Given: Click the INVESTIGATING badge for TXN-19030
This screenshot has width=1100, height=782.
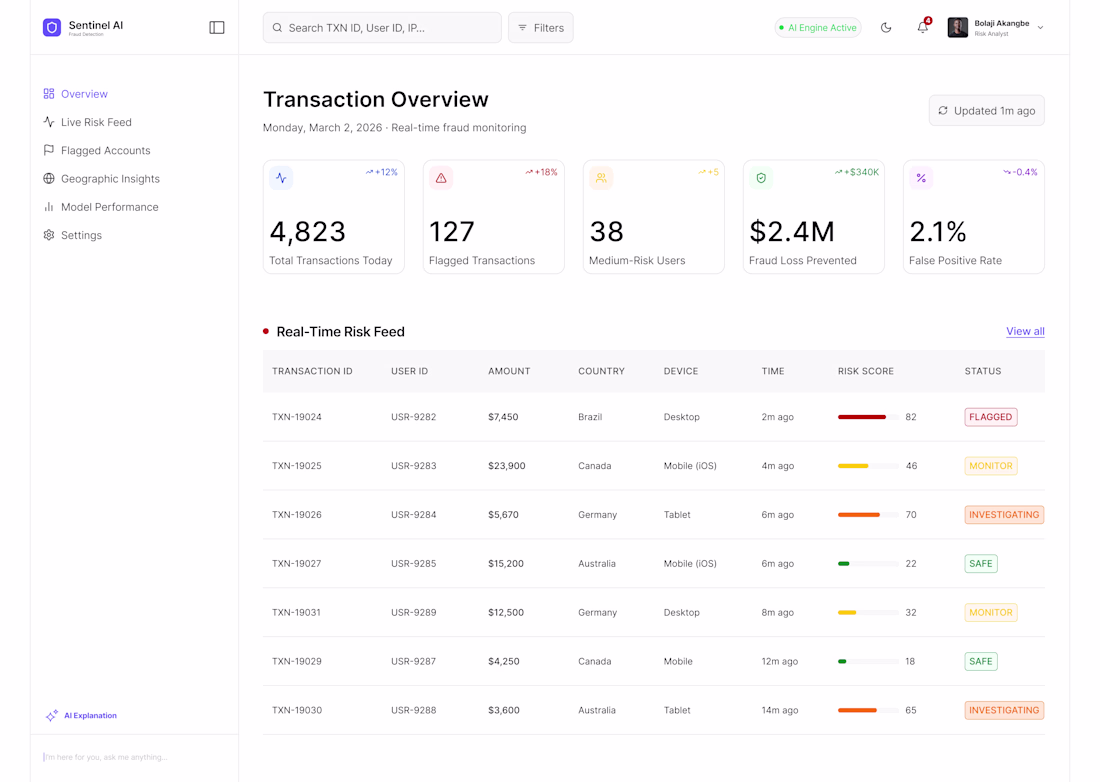Looking at the screenshot, I should (1004, 710).
